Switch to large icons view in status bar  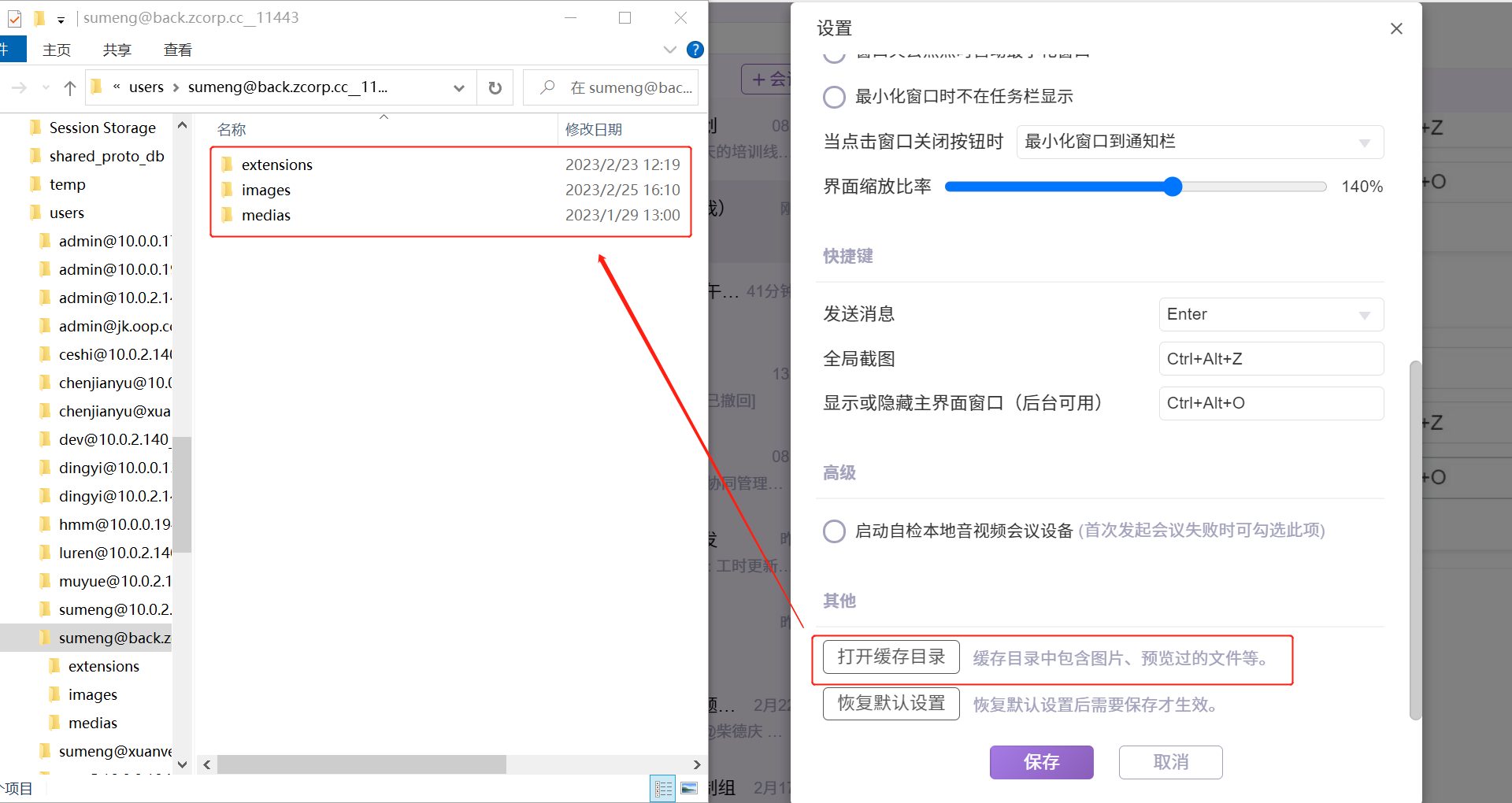pyautogui.click(x=689, y=788)
